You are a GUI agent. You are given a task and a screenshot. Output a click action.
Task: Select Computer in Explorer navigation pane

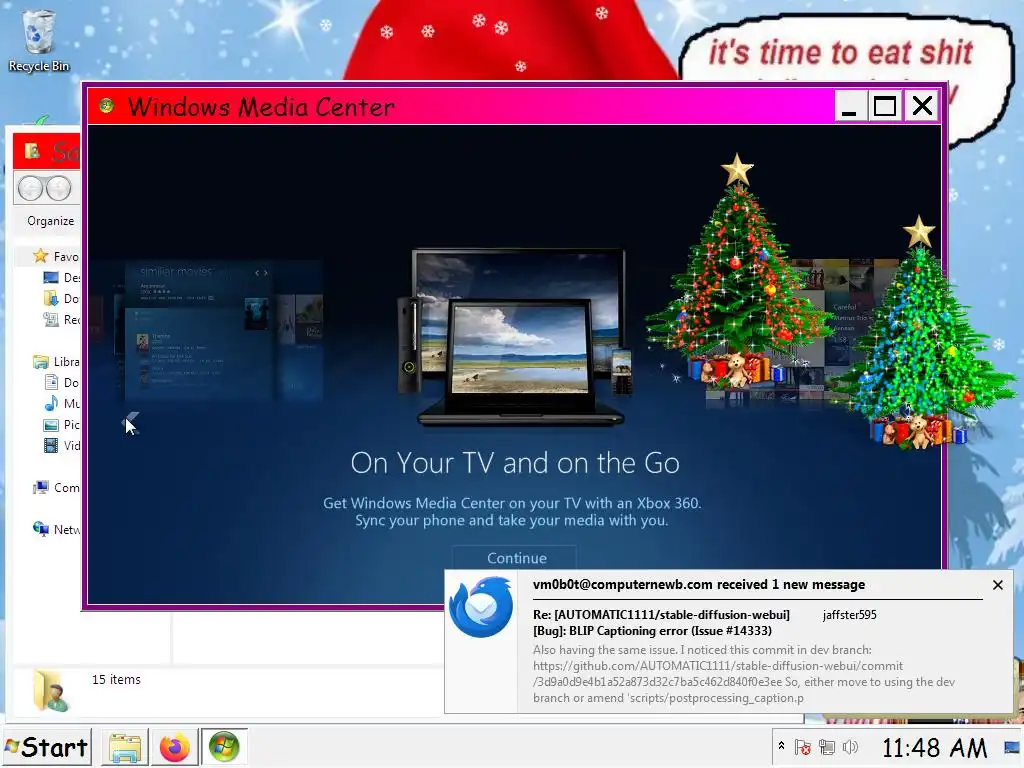56,487
